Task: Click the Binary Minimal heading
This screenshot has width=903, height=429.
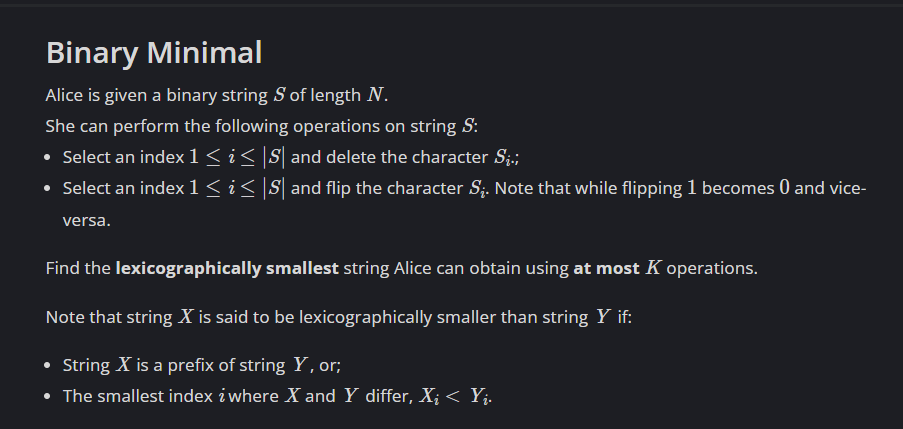Action: [x=154, y=53]
